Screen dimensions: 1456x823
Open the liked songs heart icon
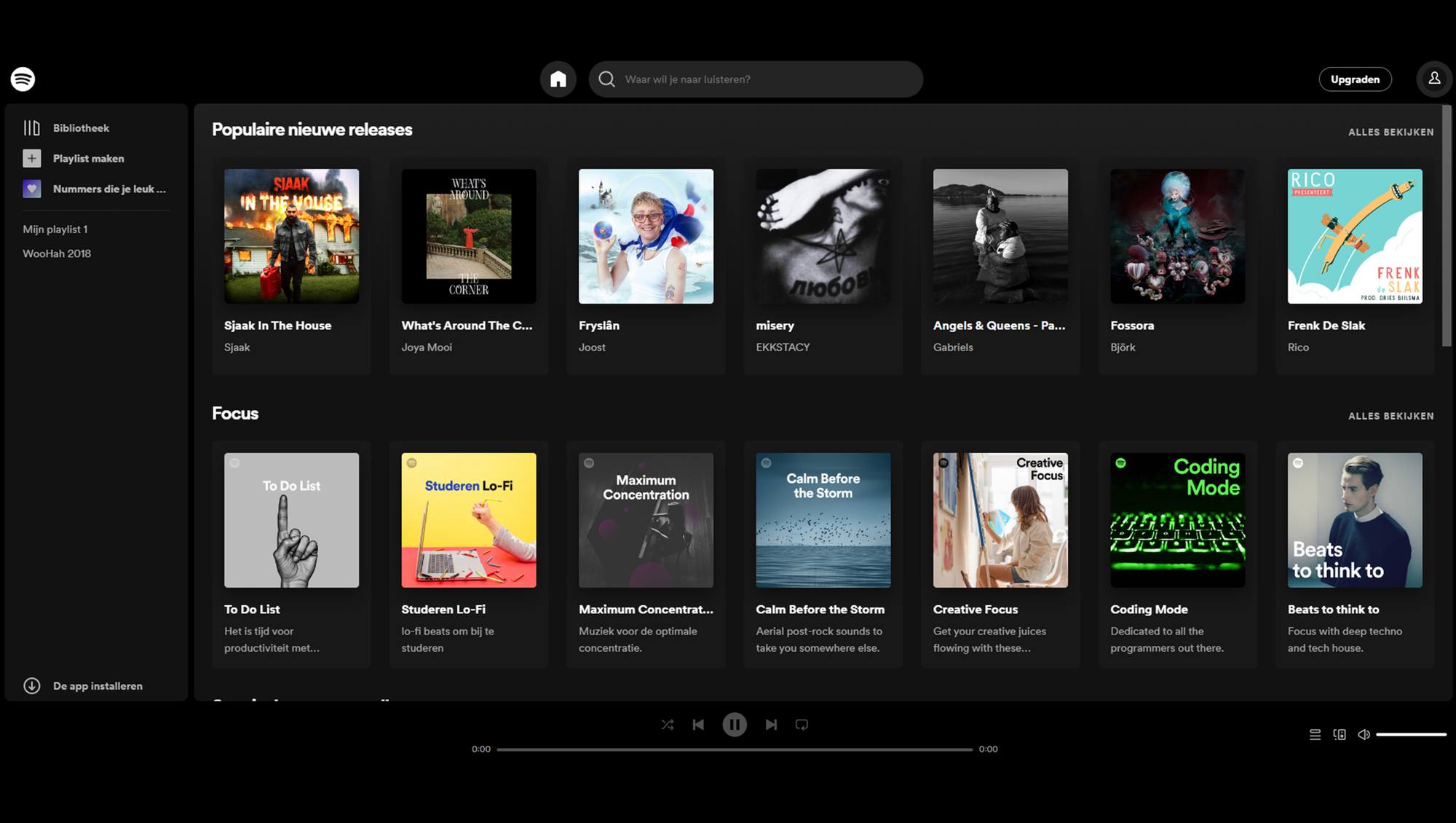click(31, 189)
